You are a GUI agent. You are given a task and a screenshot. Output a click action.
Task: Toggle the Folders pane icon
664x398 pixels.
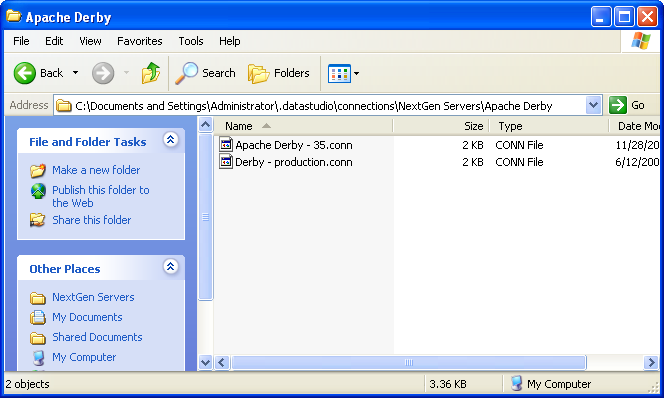(x=258, y=73)
